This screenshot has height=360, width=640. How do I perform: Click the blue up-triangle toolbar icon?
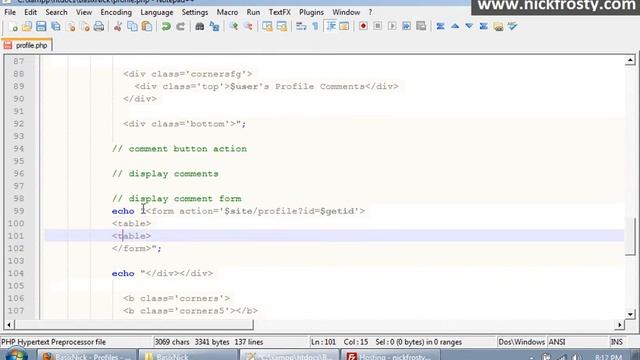[x=455, y=27]
